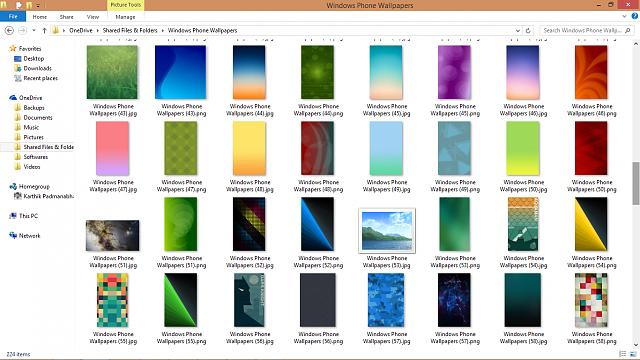Select blue camouflage wallpaper (57).jpg
The image size is (640, 360).
click(x=386, y=300)
